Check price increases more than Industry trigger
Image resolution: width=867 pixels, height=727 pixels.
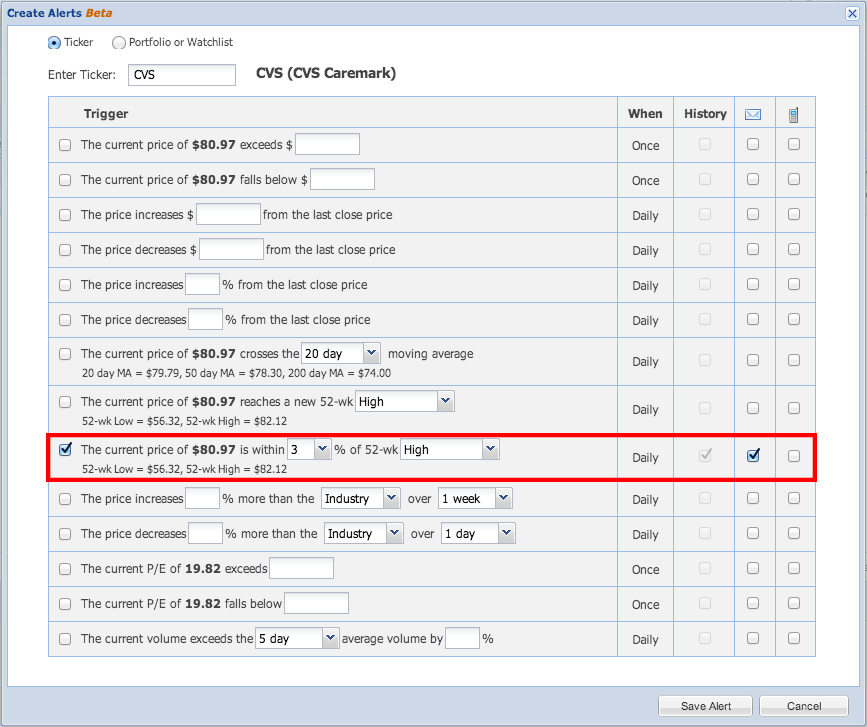(x=65, y=499)
